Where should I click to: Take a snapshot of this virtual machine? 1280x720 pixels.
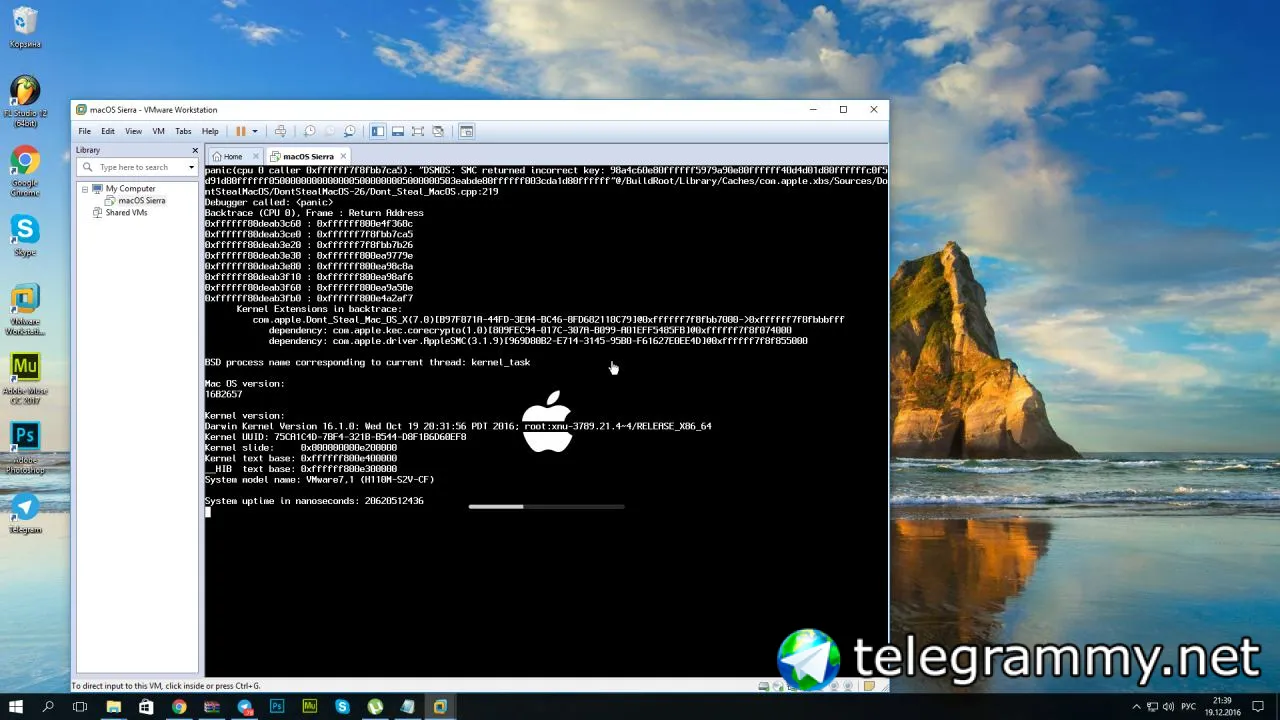point(310,131)
